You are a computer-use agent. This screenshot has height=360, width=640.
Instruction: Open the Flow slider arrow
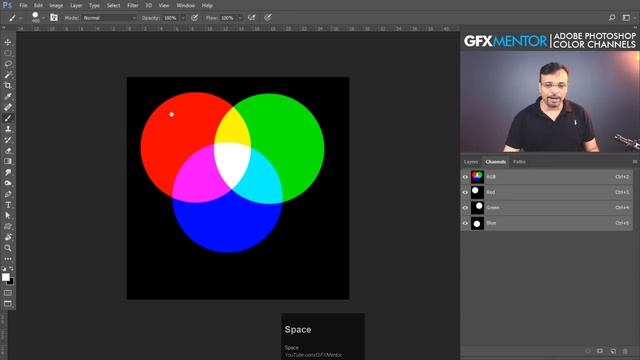[x=240, y=18]
